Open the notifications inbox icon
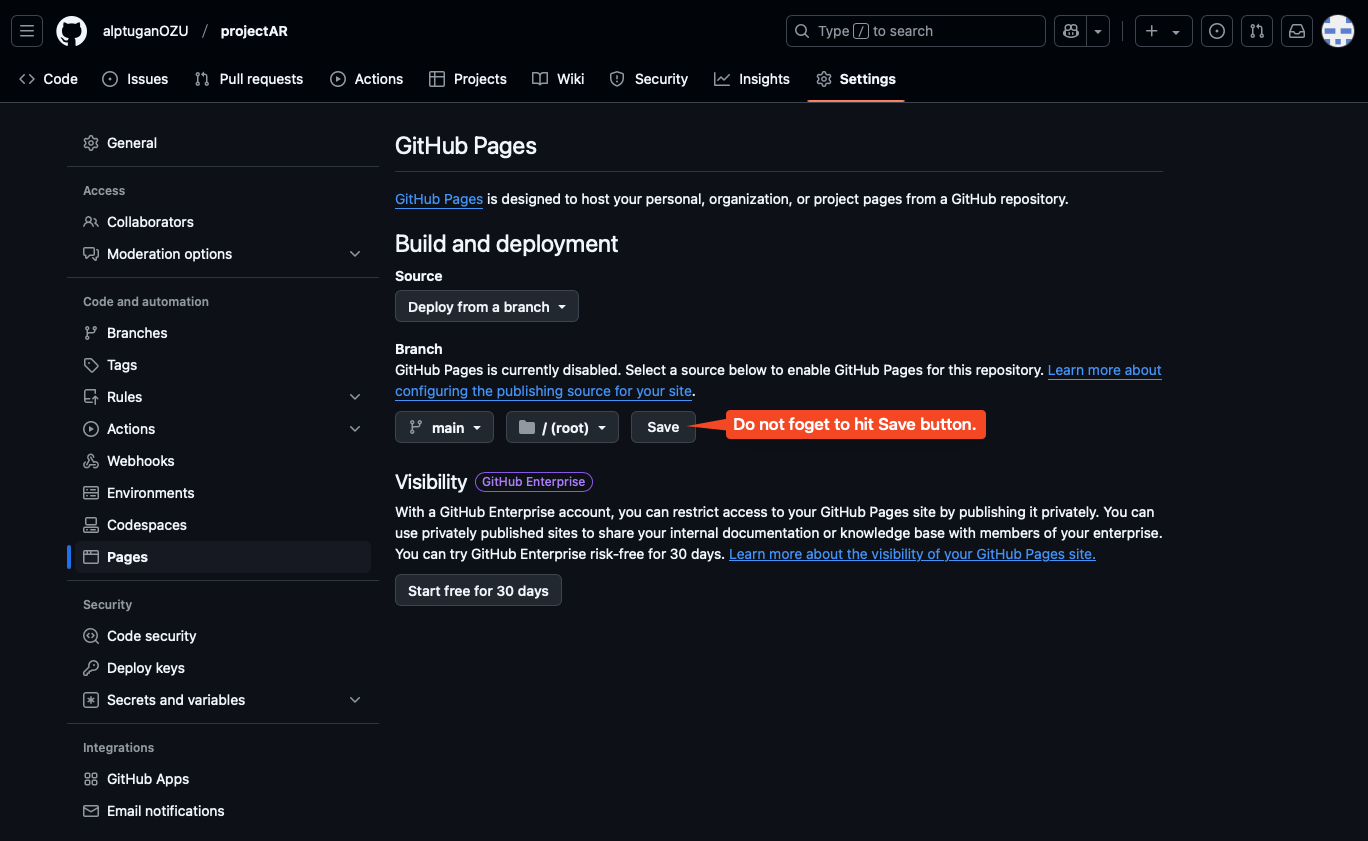This screenshot has width=1368, height=841. tap(1297, 31)
